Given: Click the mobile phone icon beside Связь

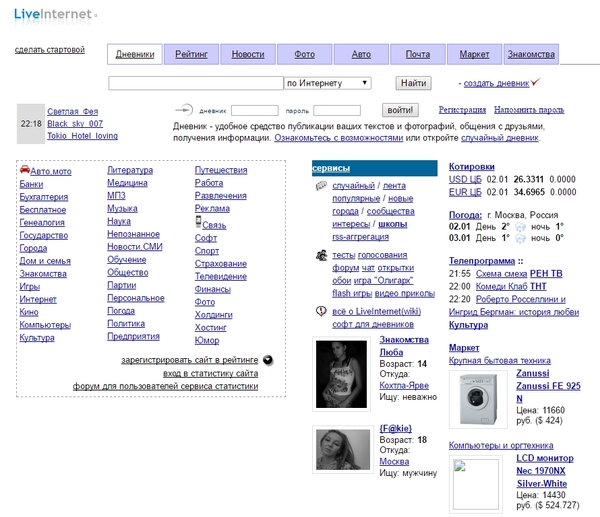Looking at the screenshot, I should coord(198,222).
